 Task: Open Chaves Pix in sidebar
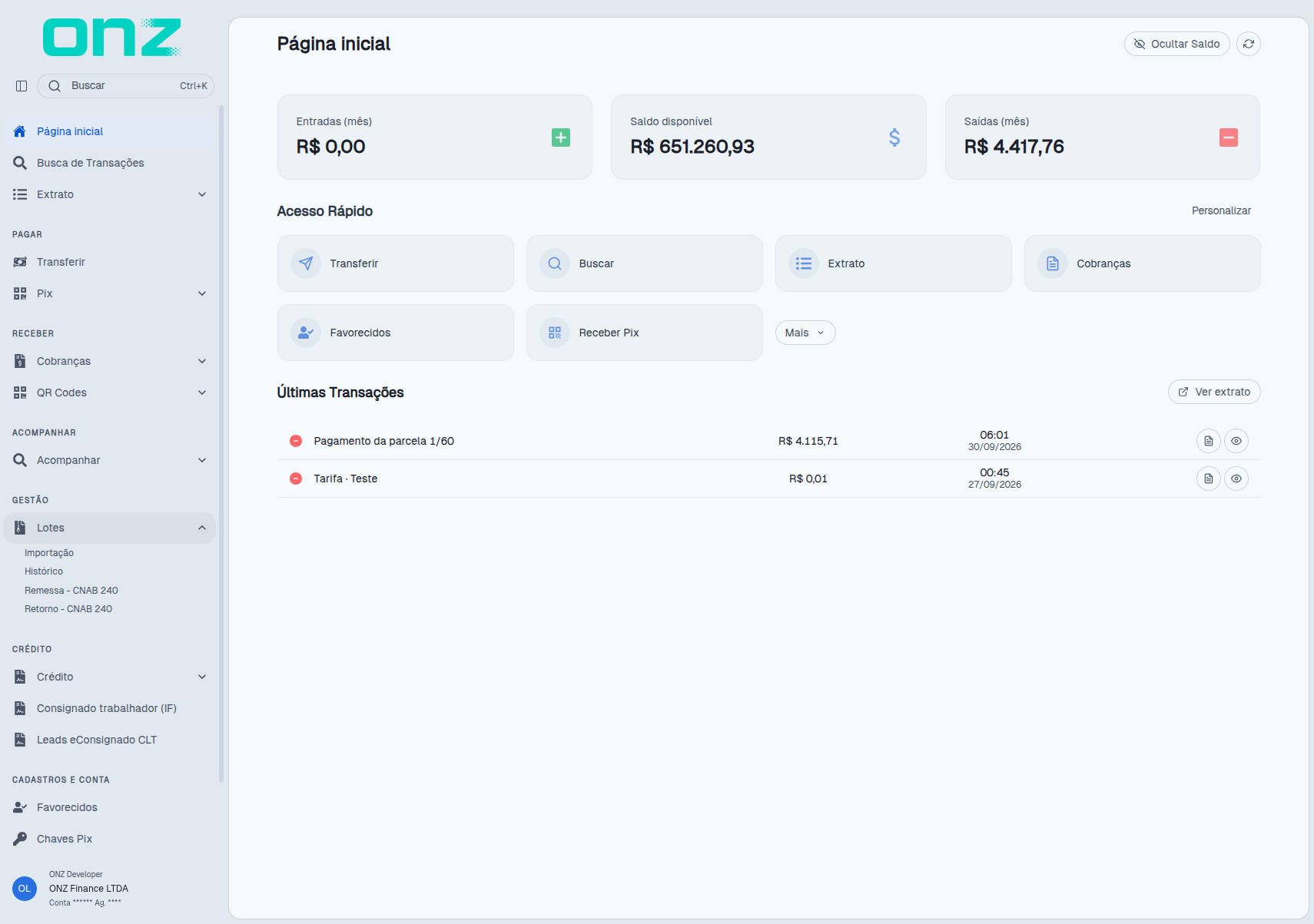109,839
